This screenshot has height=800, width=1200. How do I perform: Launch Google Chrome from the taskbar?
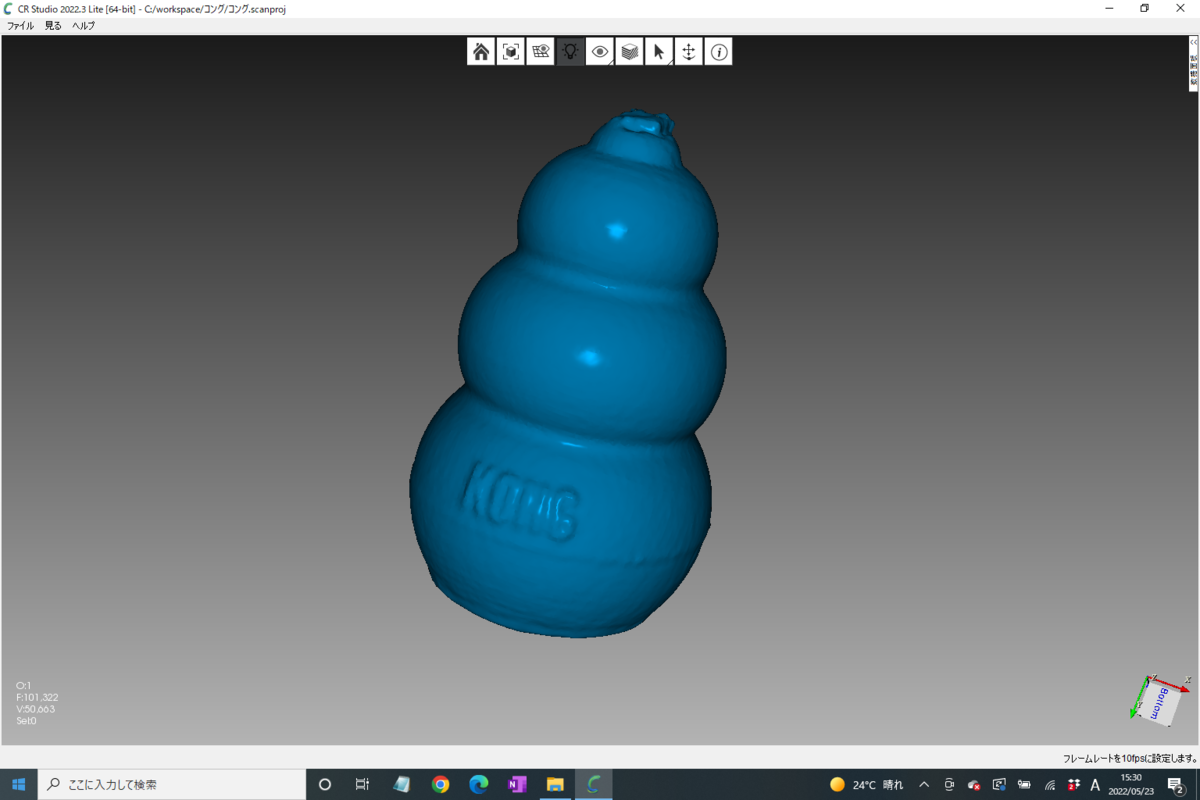coord(441,785)
